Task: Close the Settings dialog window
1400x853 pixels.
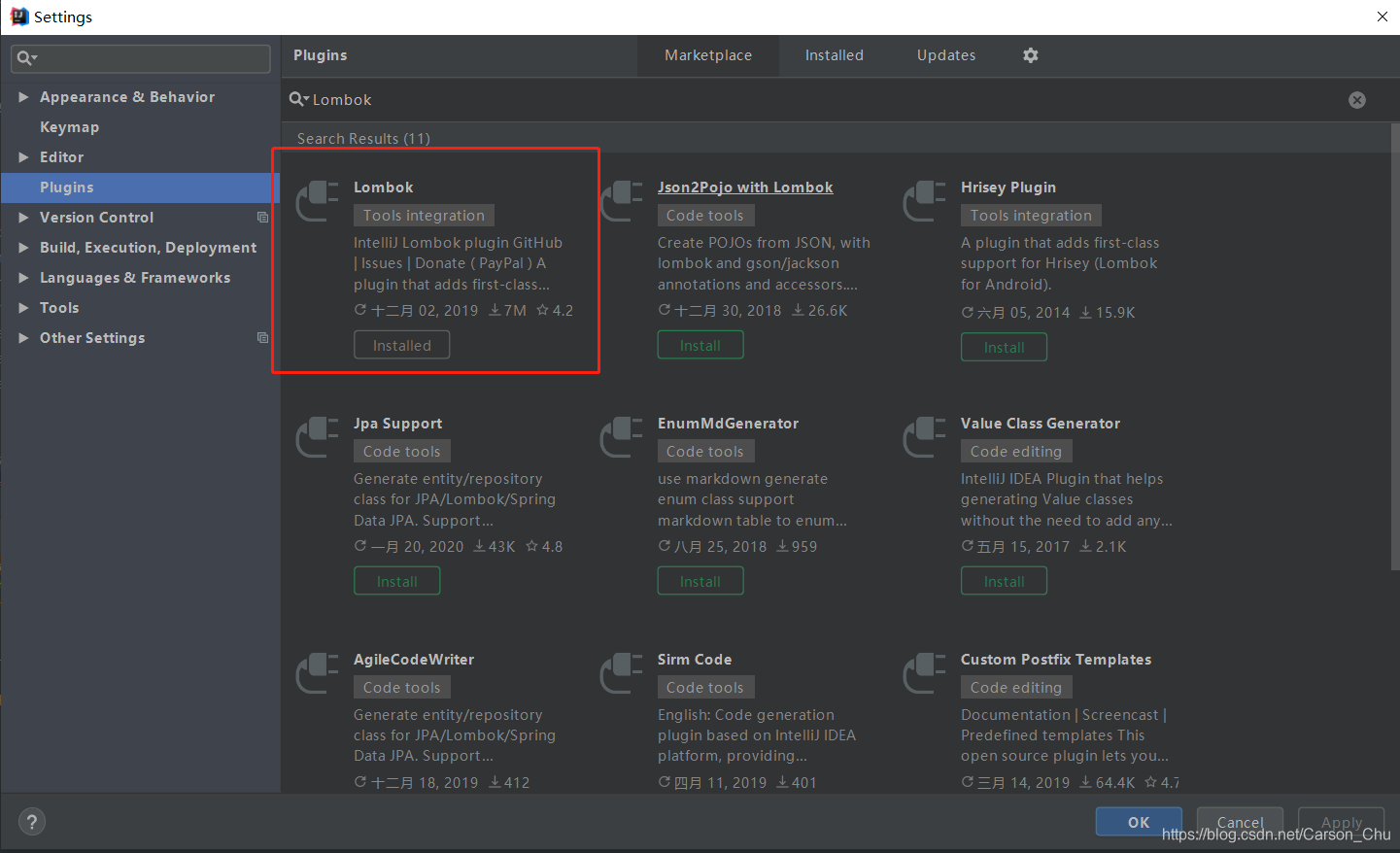Action: pos(1382,17)
